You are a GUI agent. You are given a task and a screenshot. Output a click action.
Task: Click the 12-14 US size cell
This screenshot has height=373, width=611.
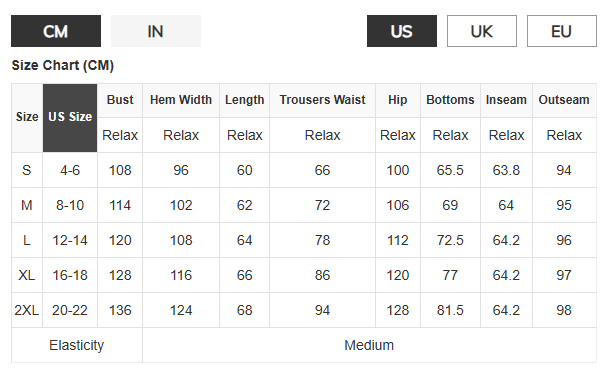(70, 240)
